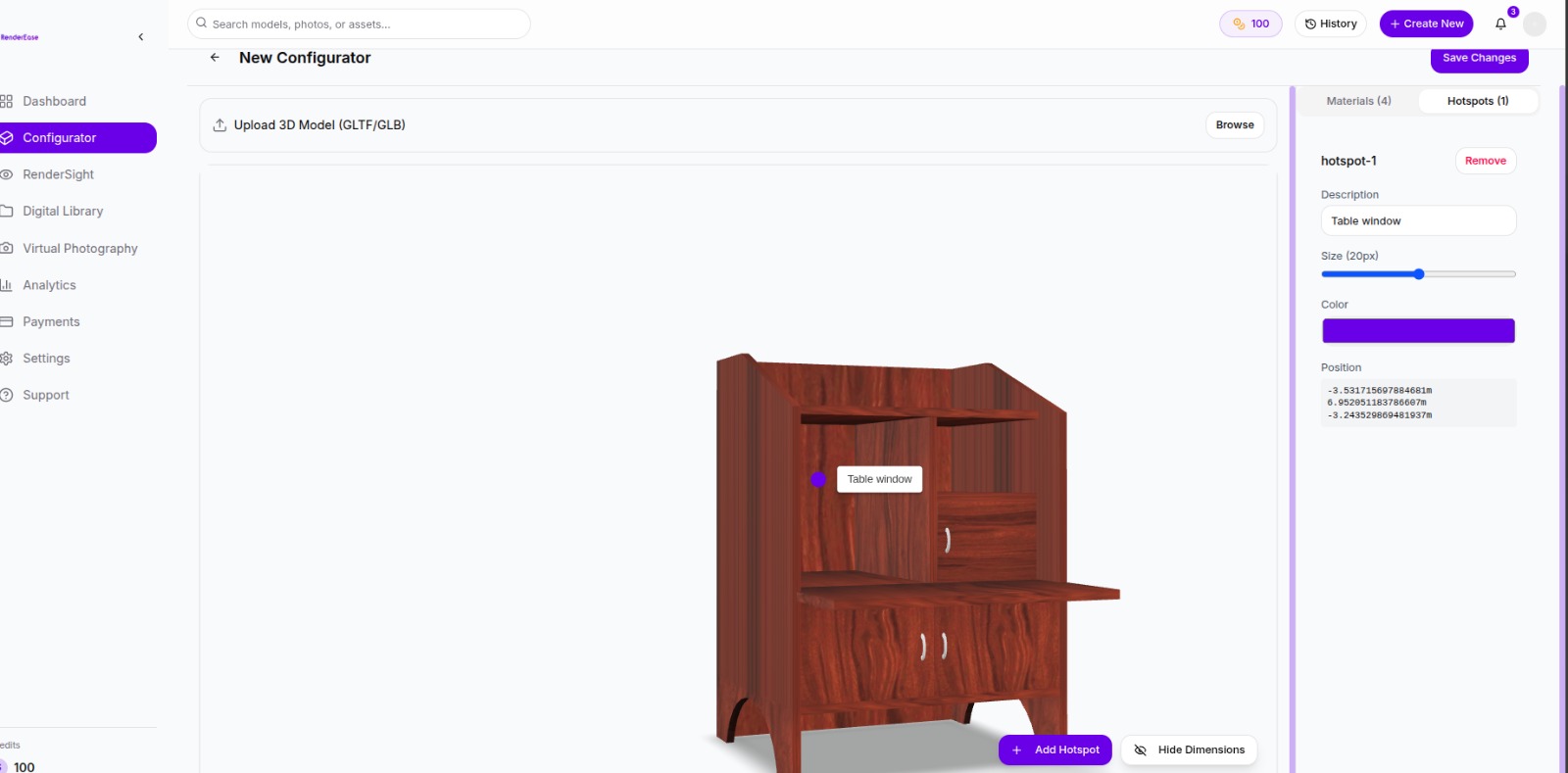This screenshot has height=773, width=1568.
Task: Click the Description field 'Table window'
Action: click(1418, 220)
